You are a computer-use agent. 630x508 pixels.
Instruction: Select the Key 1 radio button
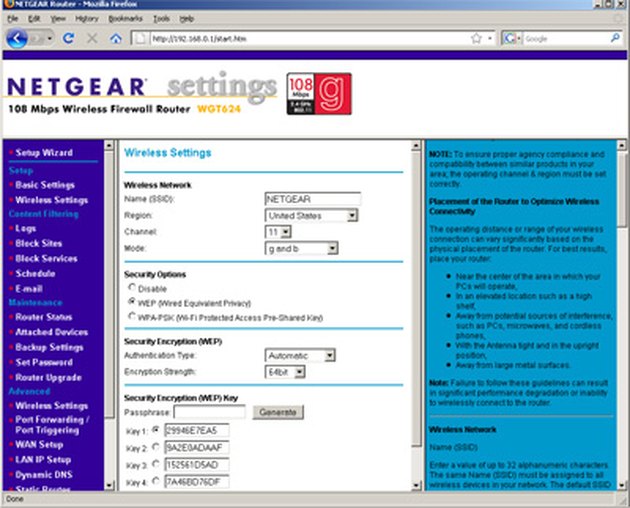(156, 430)
